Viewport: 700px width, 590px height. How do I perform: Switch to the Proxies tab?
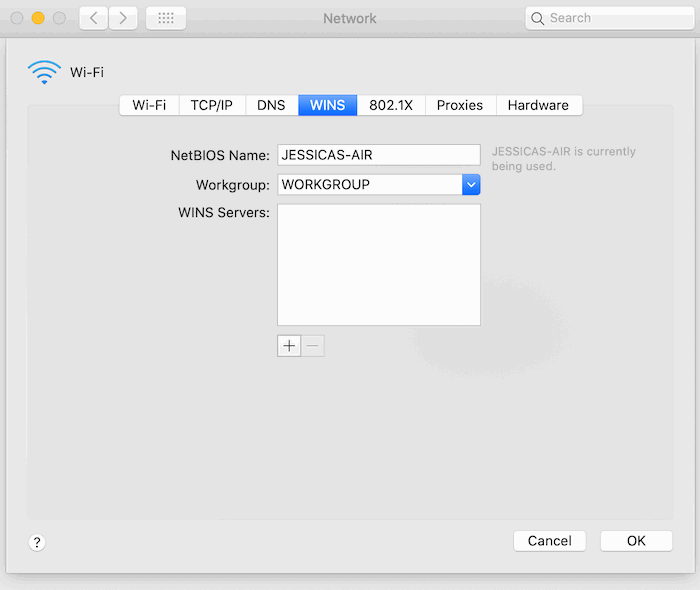(460, 105)
